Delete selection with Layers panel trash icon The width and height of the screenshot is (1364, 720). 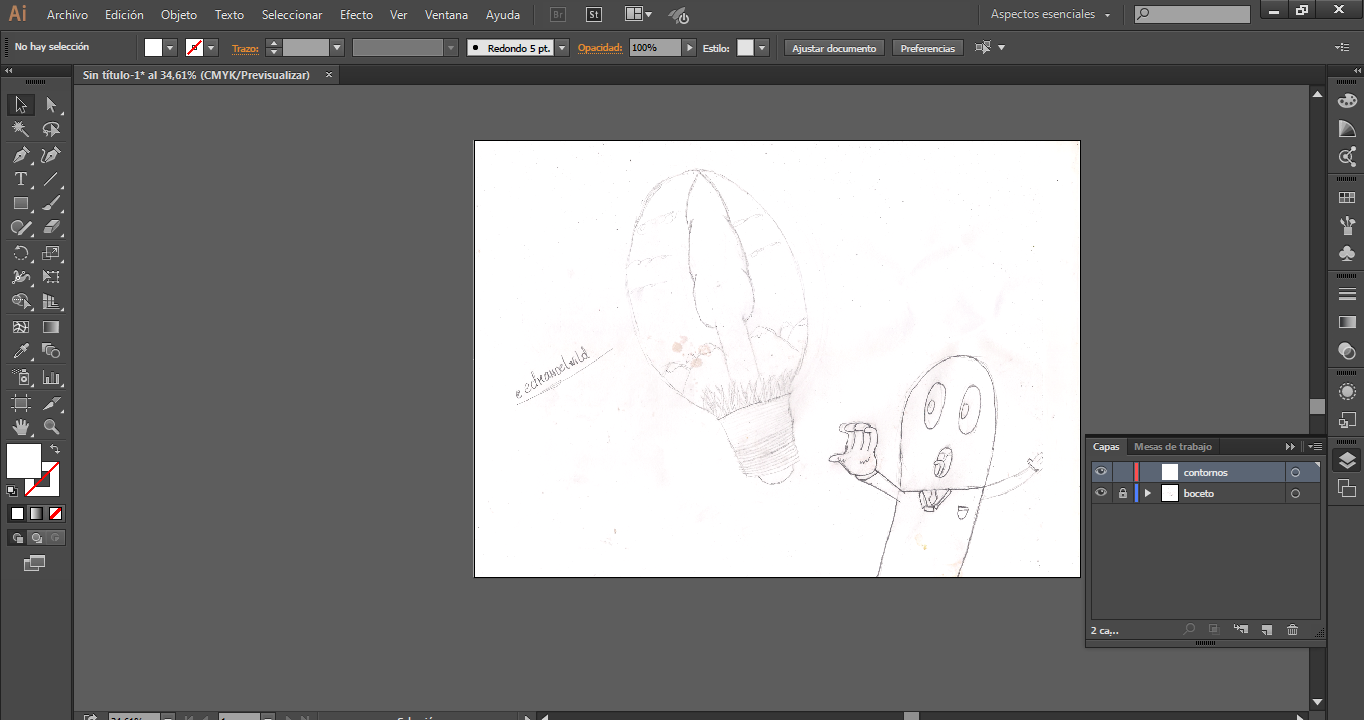pos(1292,630)
